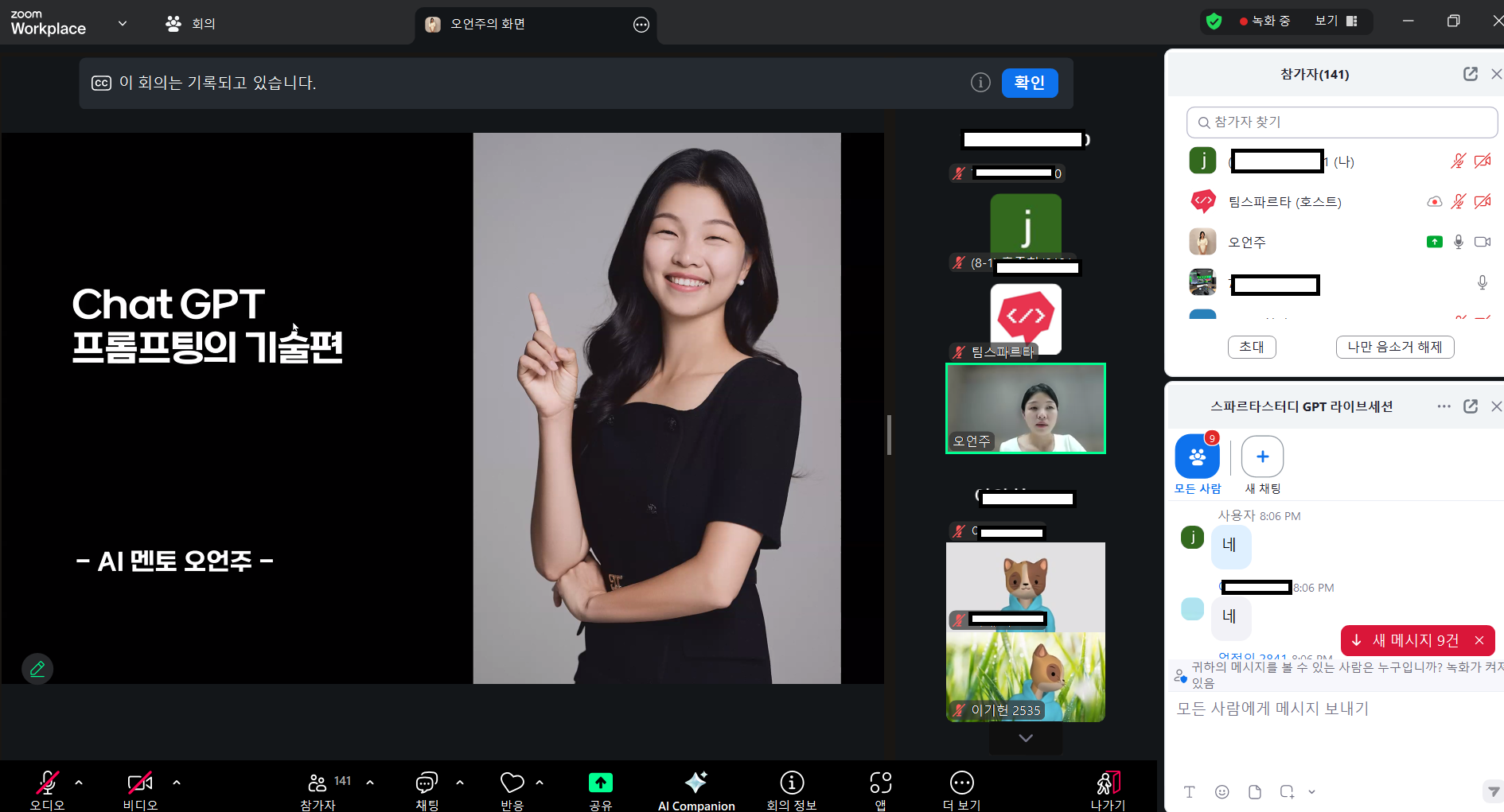Image resolution: width=1504 pixels, height=812 pixels.
Task: Expand video options arrow next to 비디오
Action: 177,783
